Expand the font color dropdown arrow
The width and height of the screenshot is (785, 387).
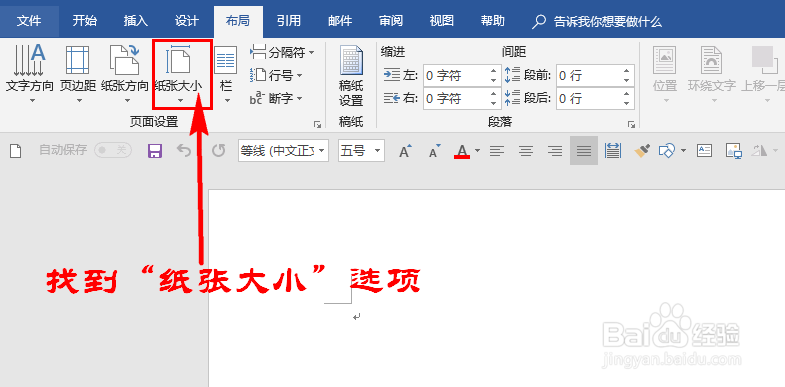pos(477,150)
